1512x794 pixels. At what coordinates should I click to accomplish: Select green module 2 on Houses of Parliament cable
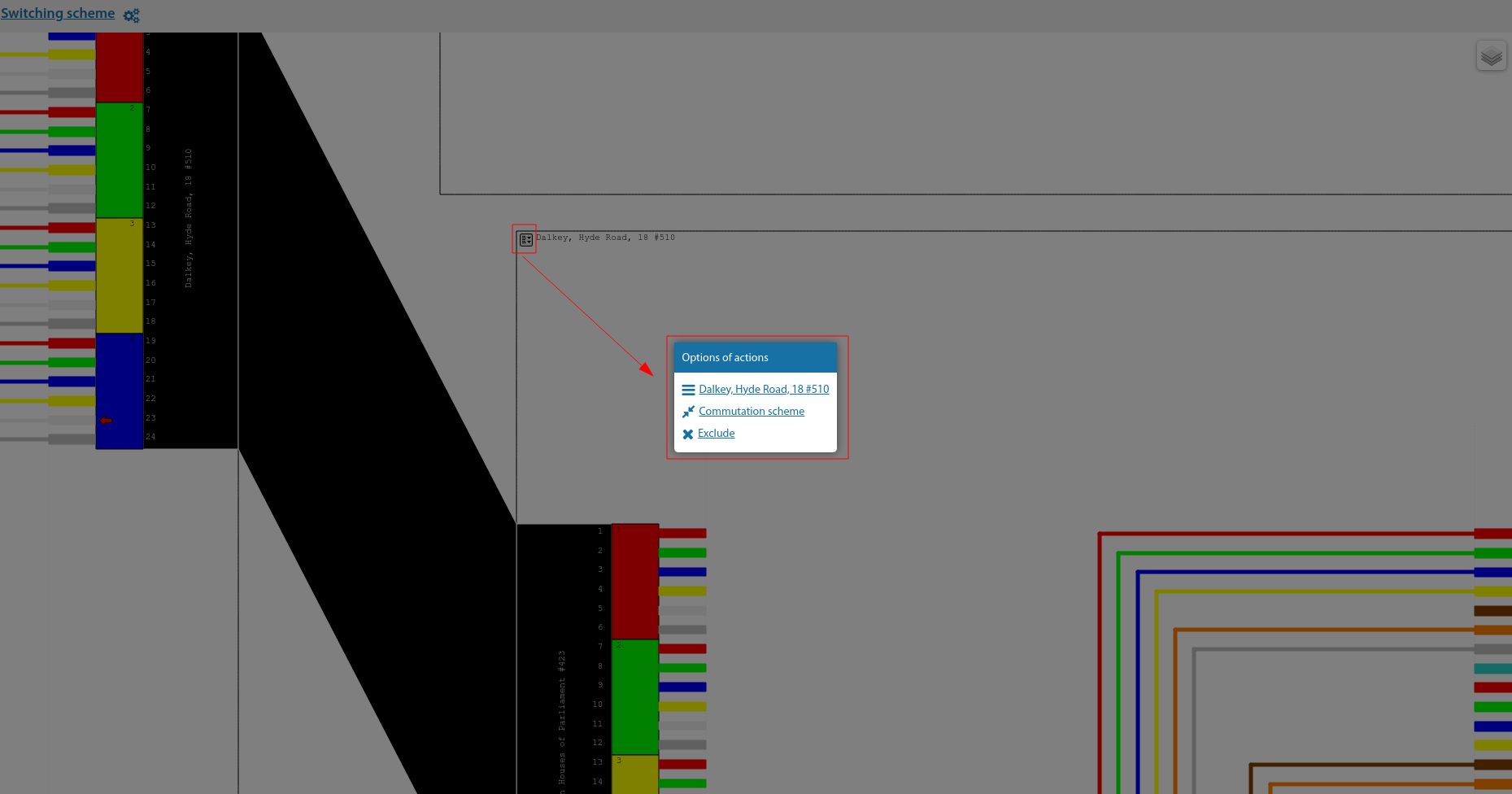click(634, 697)
